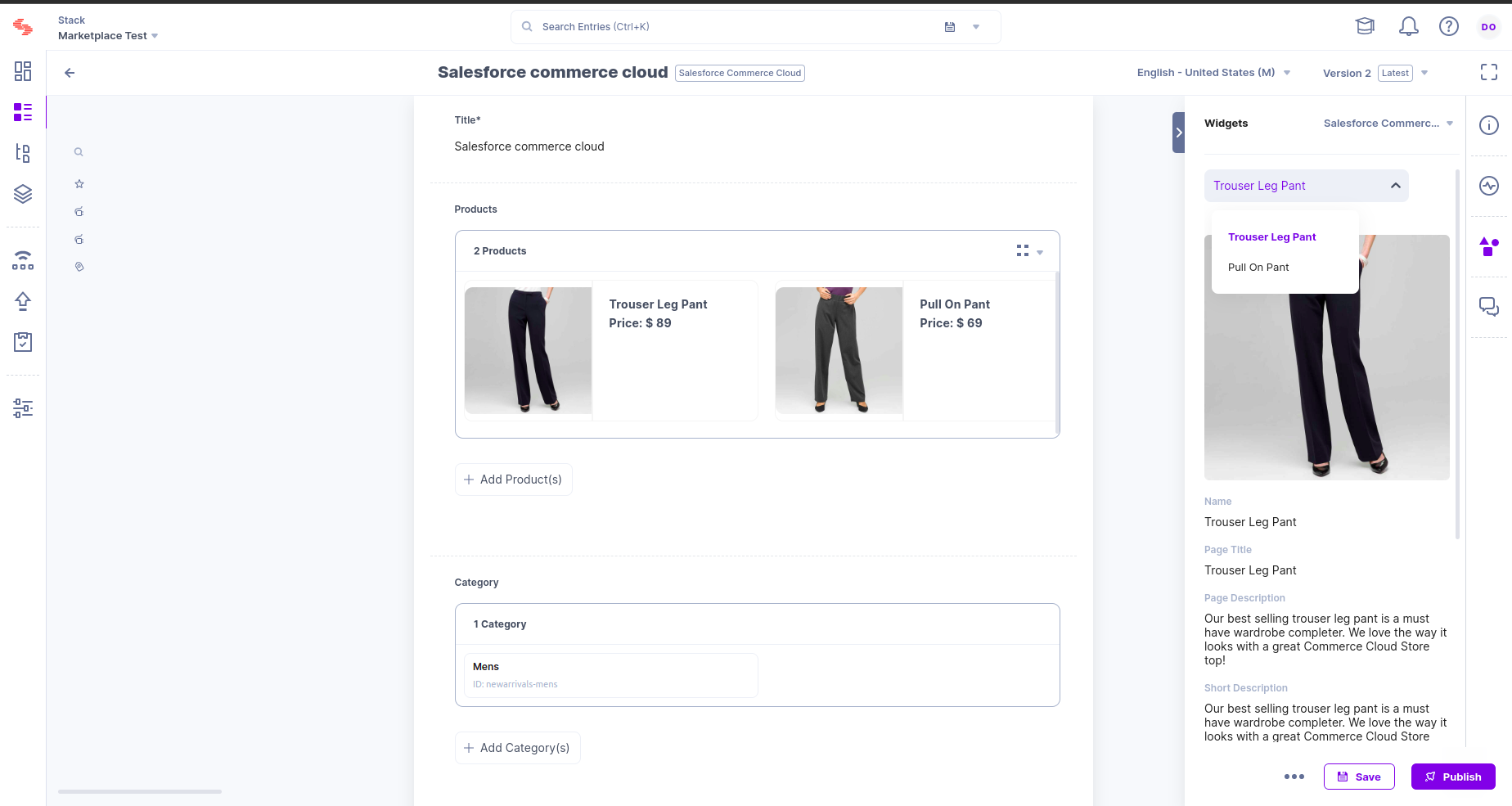Viewport: 1512px width, 806px height.
Task: Click the Title input with Salesforce commerce cloud
Action: click(x=753, y=146)
